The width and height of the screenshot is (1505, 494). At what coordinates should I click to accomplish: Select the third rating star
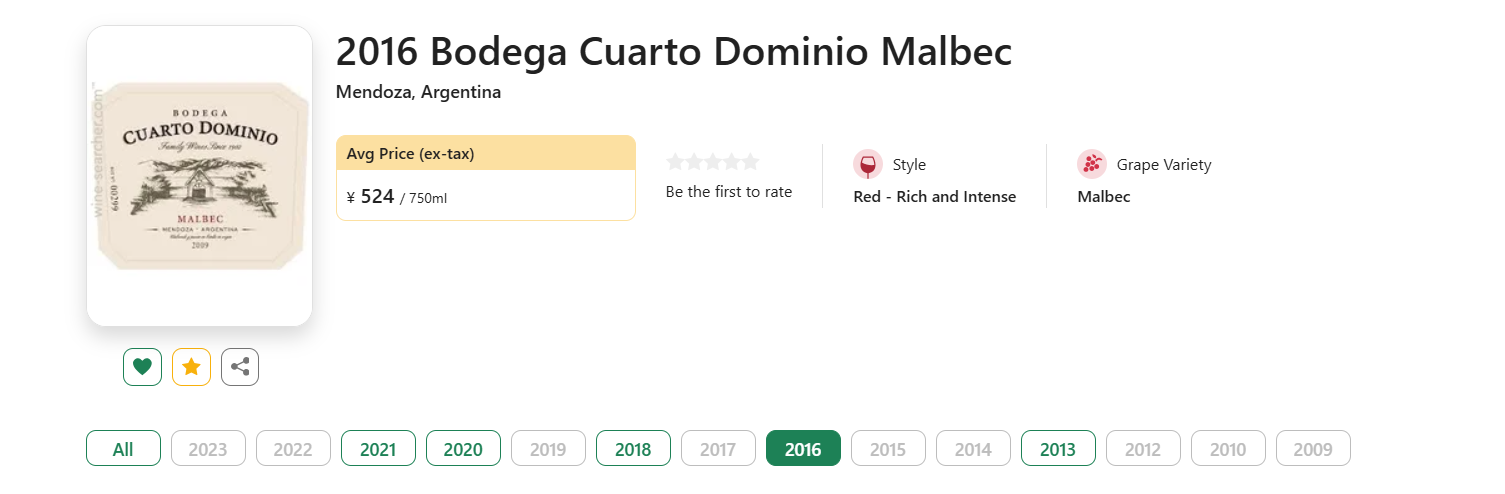[713, 161]
